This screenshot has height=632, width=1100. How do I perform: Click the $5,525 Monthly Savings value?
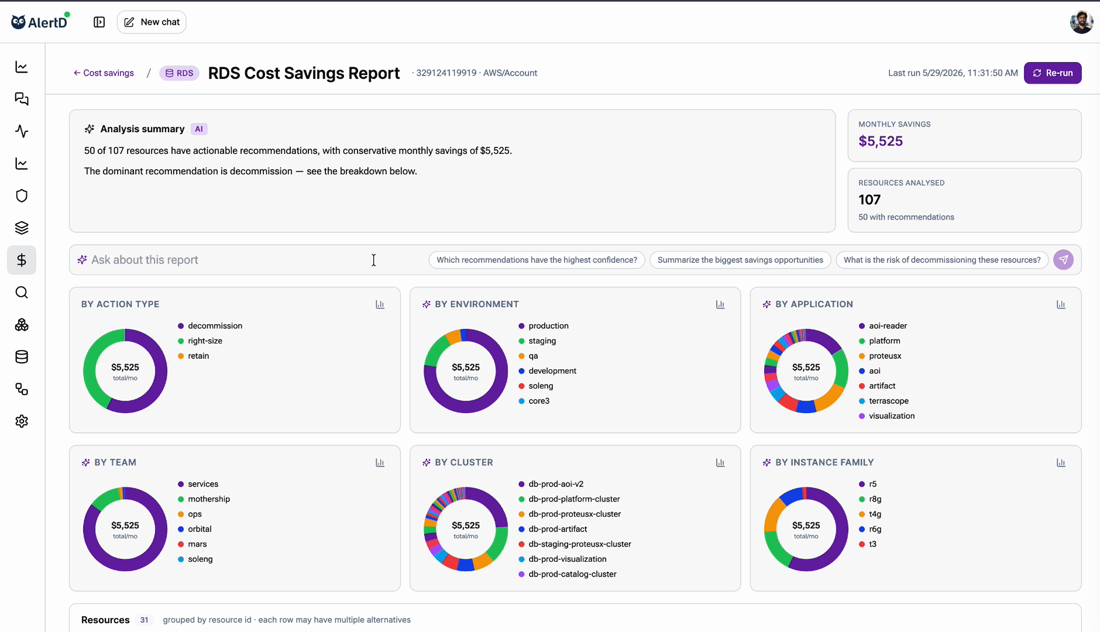(880, 141)
